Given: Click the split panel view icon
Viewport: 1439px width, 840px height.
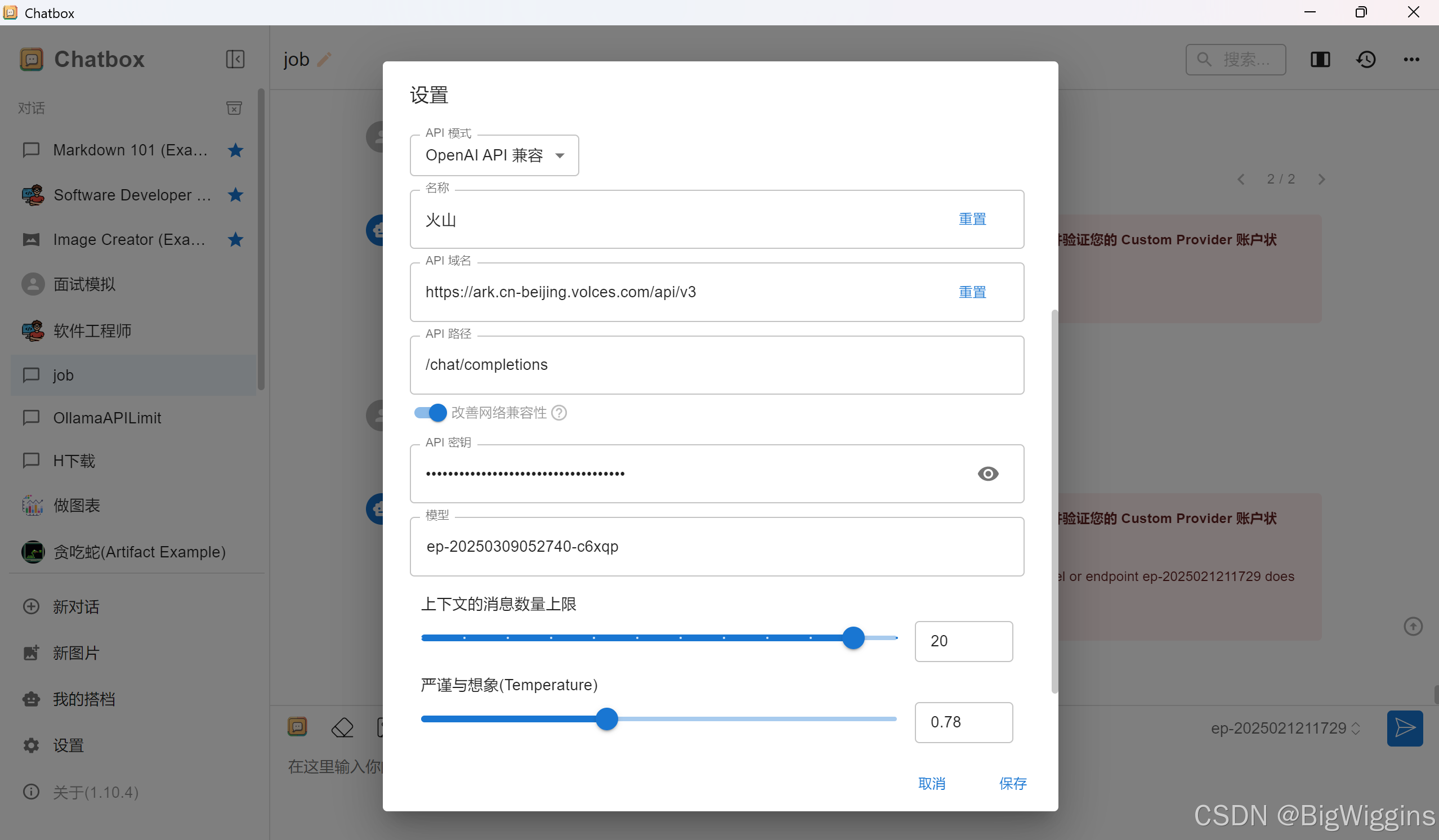Looking at the screenshot, I should 1320,59.
